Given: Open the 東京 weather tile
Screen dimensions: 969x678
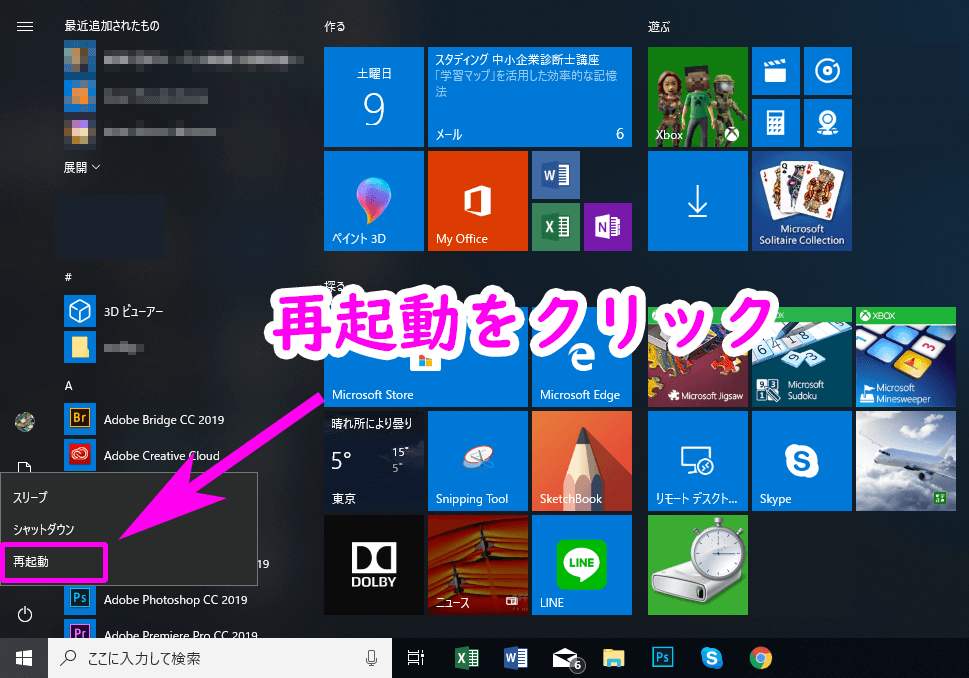Looking at the screenshot, I should (374, 461).
